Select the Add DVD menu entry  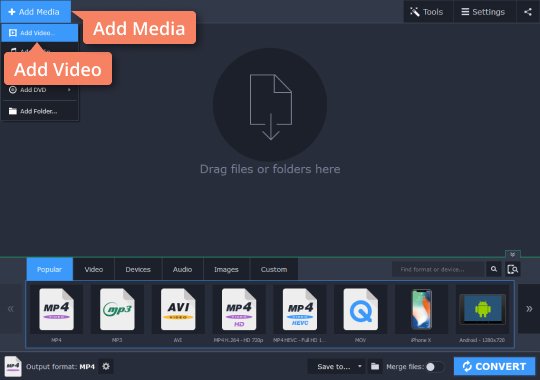[x=40, y=90]
